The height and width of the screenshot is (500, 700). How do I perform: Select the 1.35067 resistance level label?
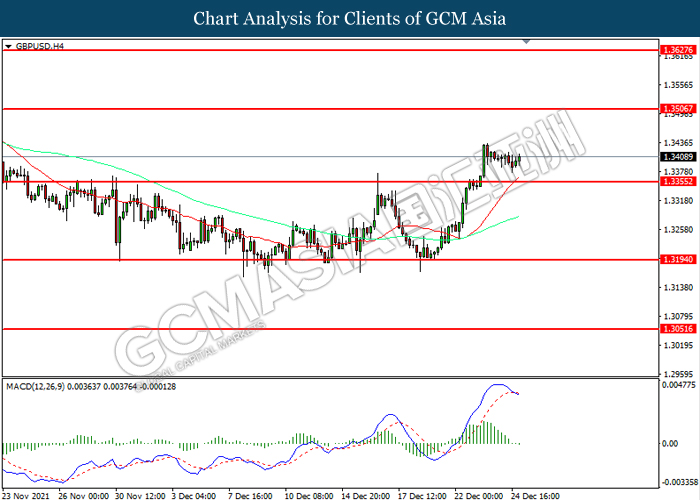[678, 108]
